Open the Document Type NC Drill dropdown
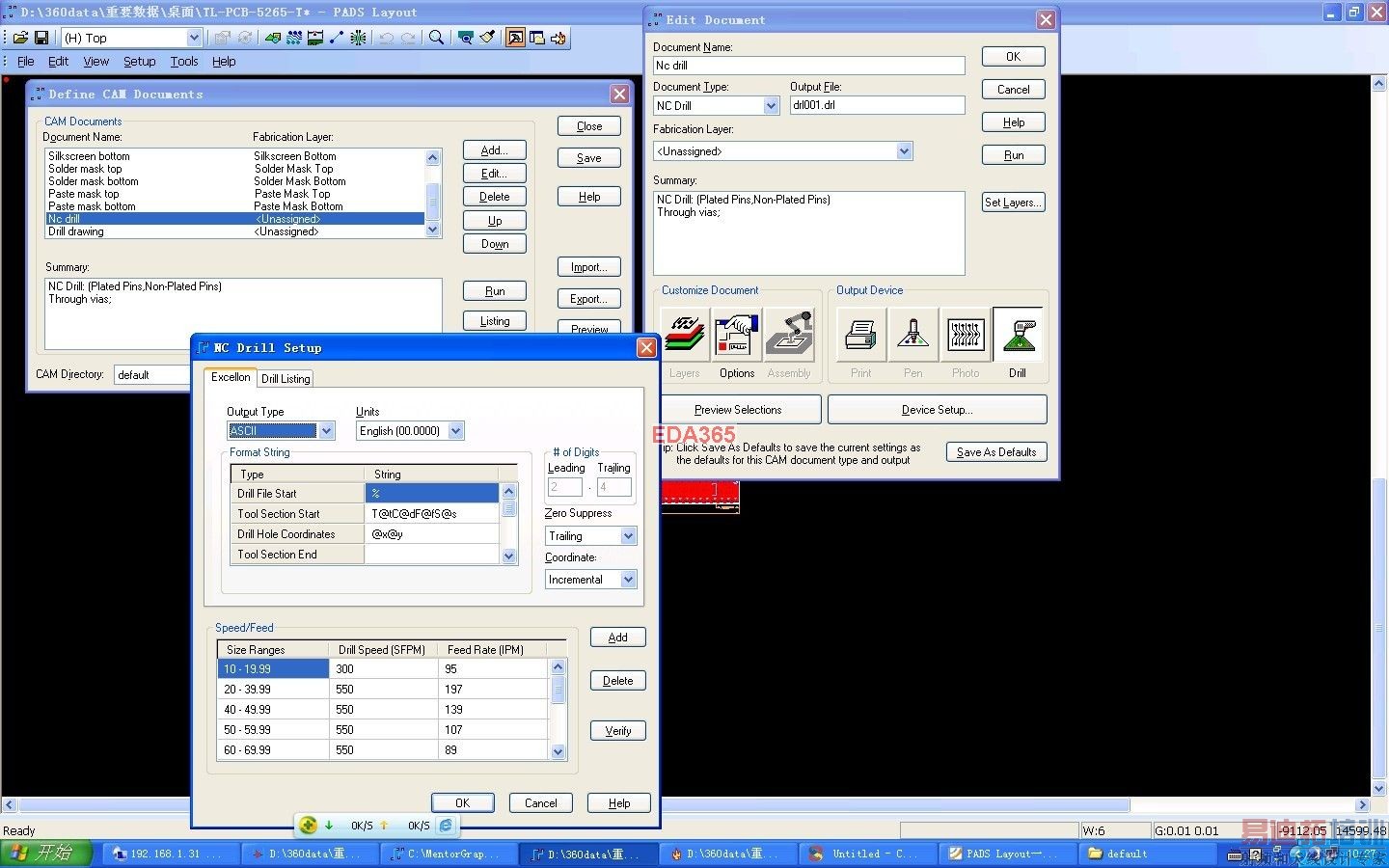Viewport: 1389px width, 868px height. click(771, 106)
